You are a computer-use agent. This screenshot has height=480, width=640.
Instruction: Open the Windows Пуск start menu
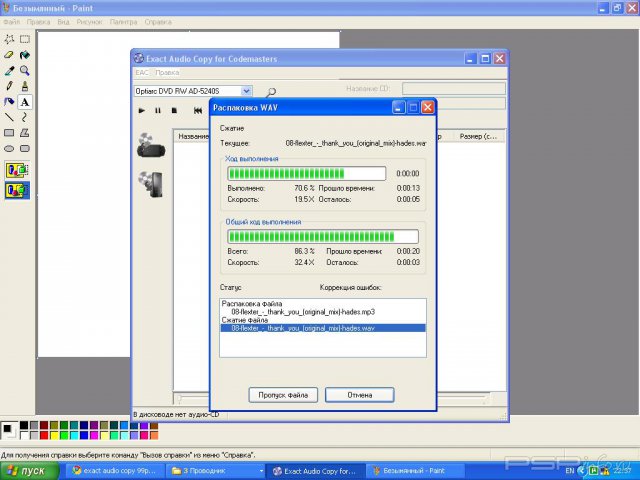click(x=26, y=470)
